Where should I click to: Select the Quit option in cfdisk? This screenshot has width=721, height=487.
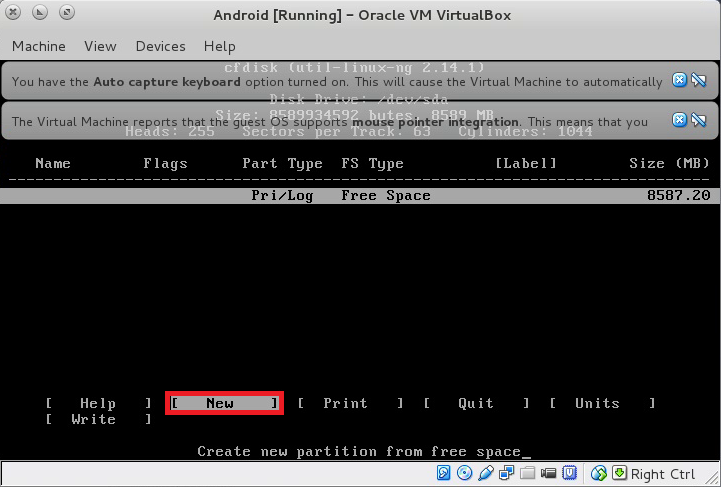click(x=476, y=403)
